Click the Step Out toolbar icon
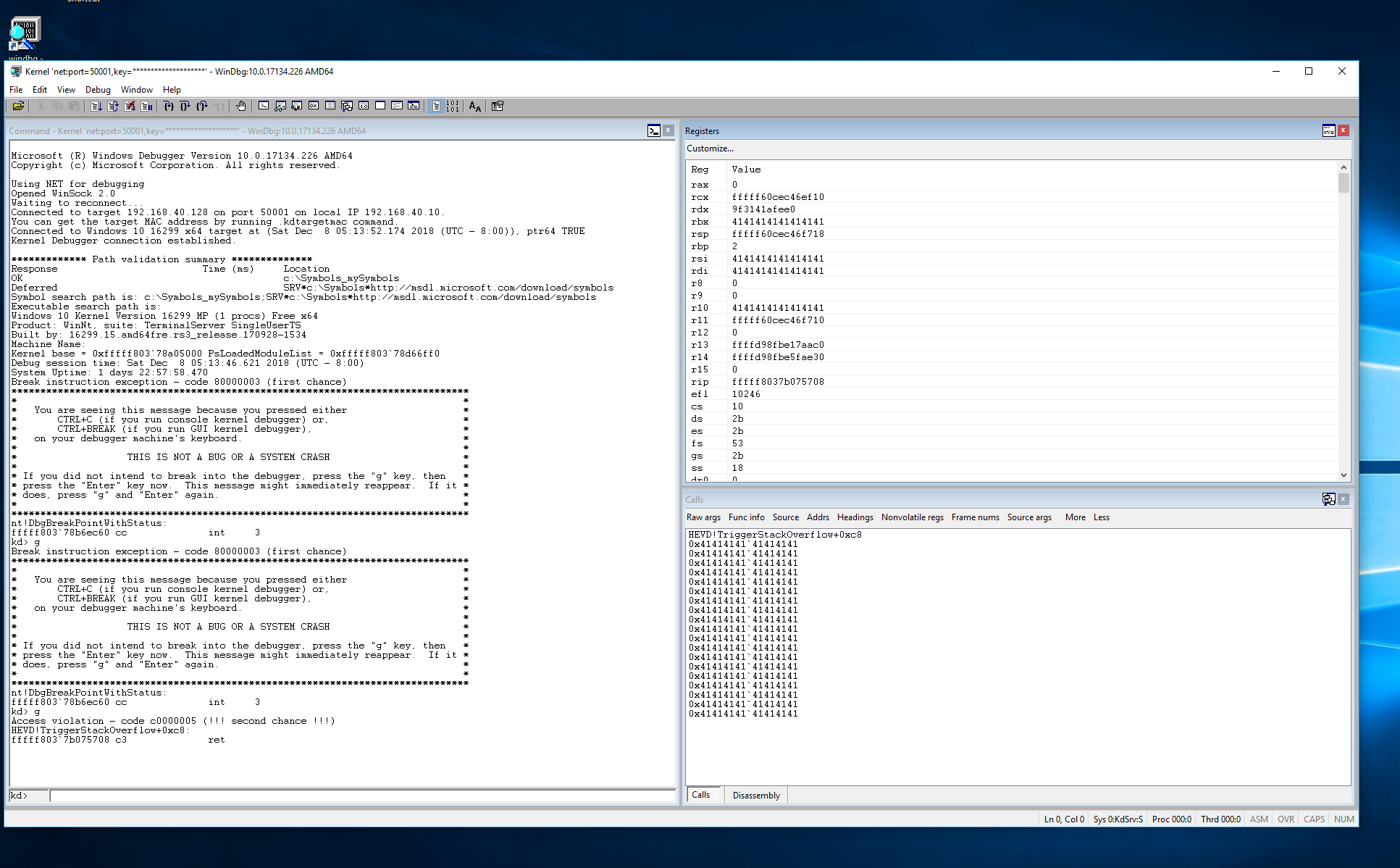This screenshot has width=1400, height=868. (201, 107)
